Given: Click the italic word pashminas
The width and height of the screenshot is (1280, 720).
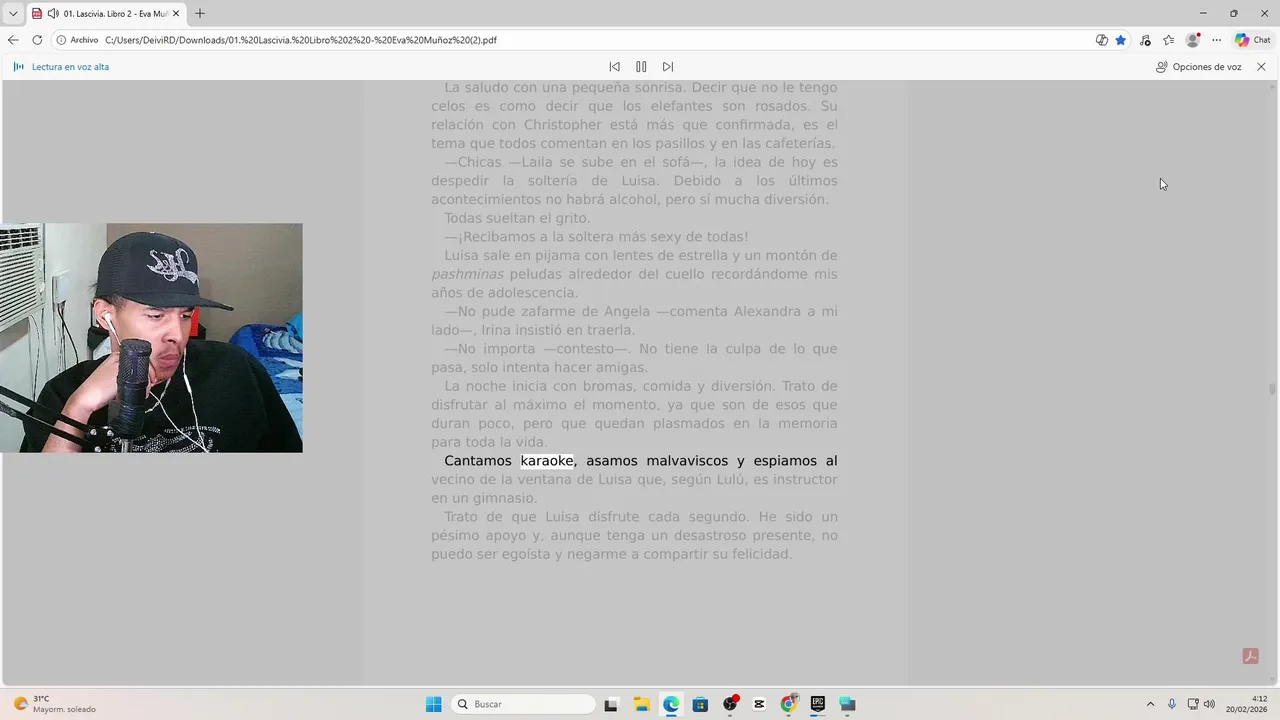Looking at the screenshot, I should [467, 274].
